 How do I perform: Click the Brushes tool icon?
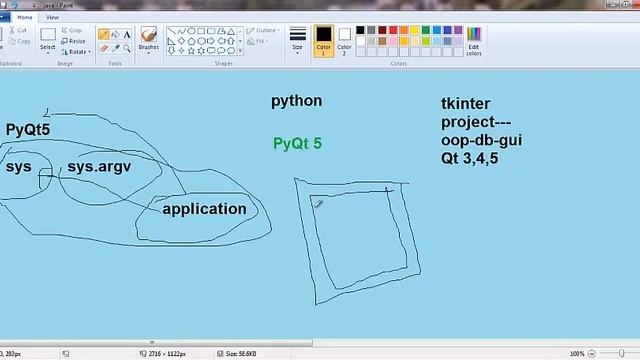pyautogui.click(x=149, y=34)
